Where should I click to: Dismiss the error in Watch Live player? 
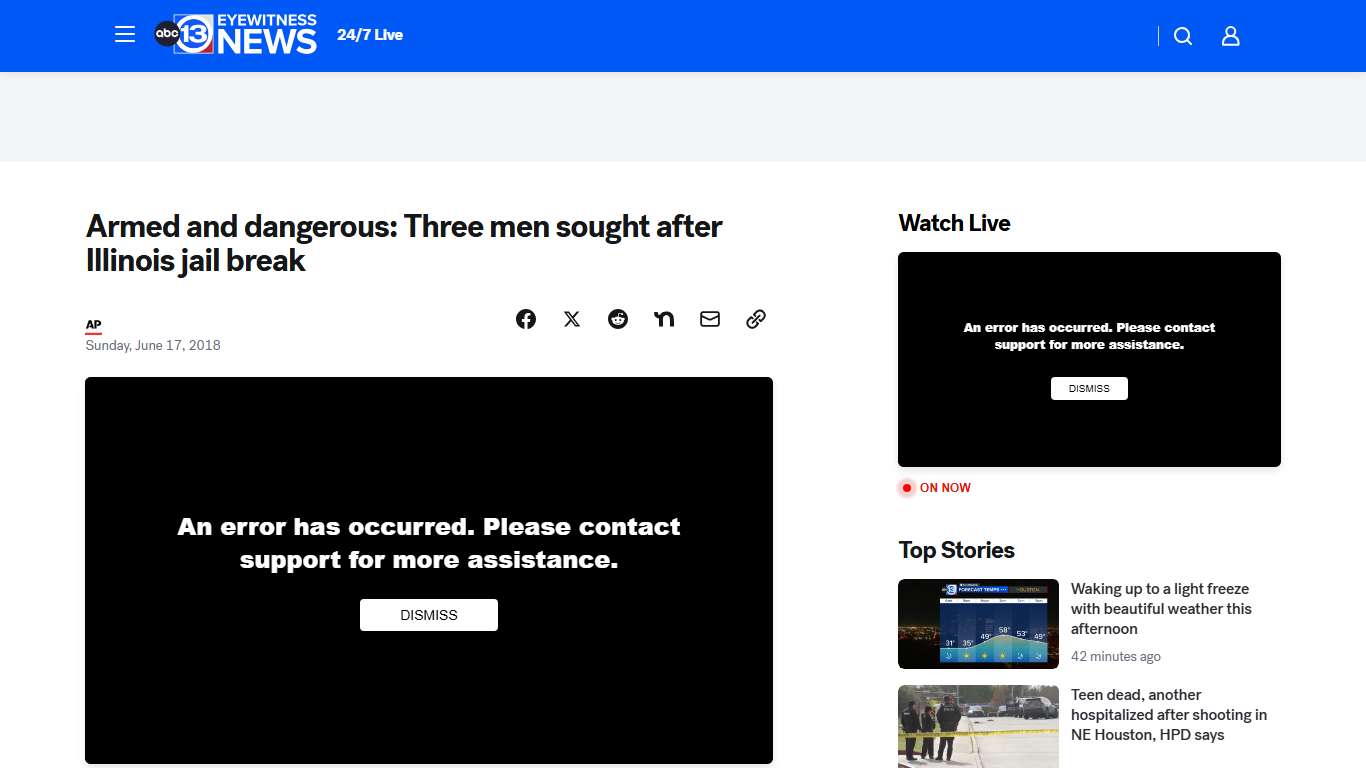point(1089,388)
